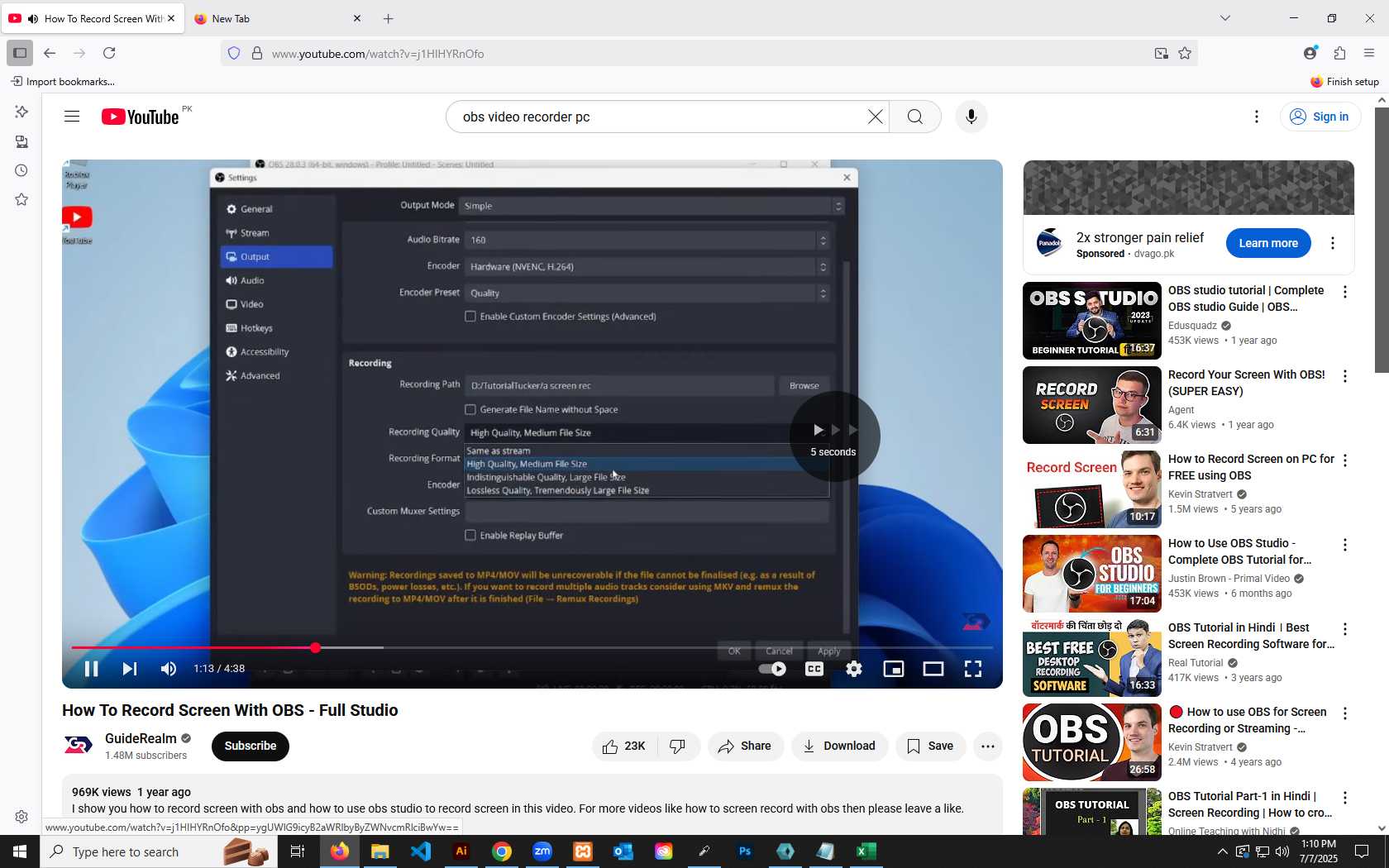
Task: Pause the video with the pause button
Action: pyautogui.click(x=92, y=669)
